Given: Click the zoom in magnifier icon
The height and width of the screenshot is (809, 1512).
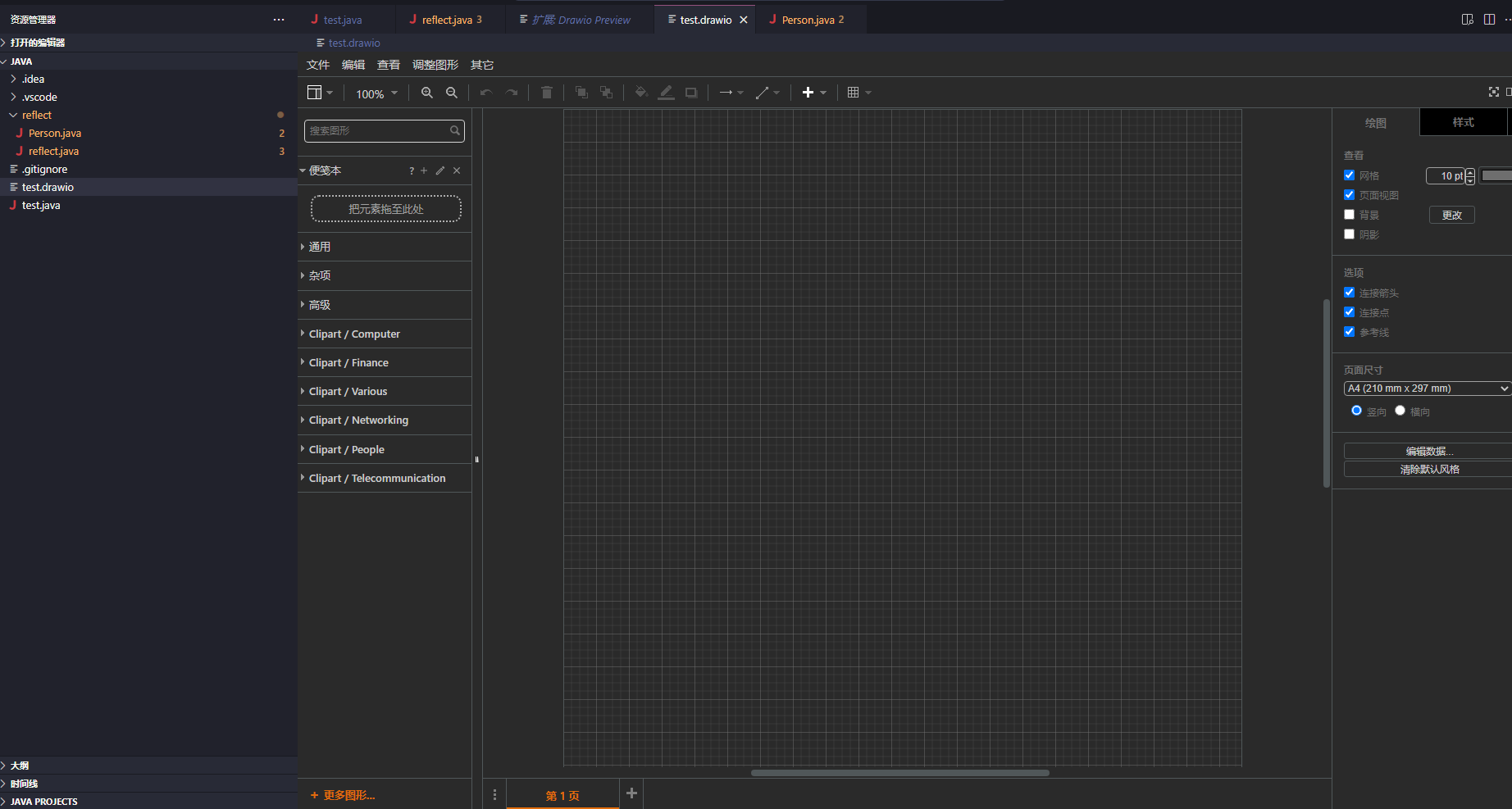Looking at the screenshot, I should (427, 93).
